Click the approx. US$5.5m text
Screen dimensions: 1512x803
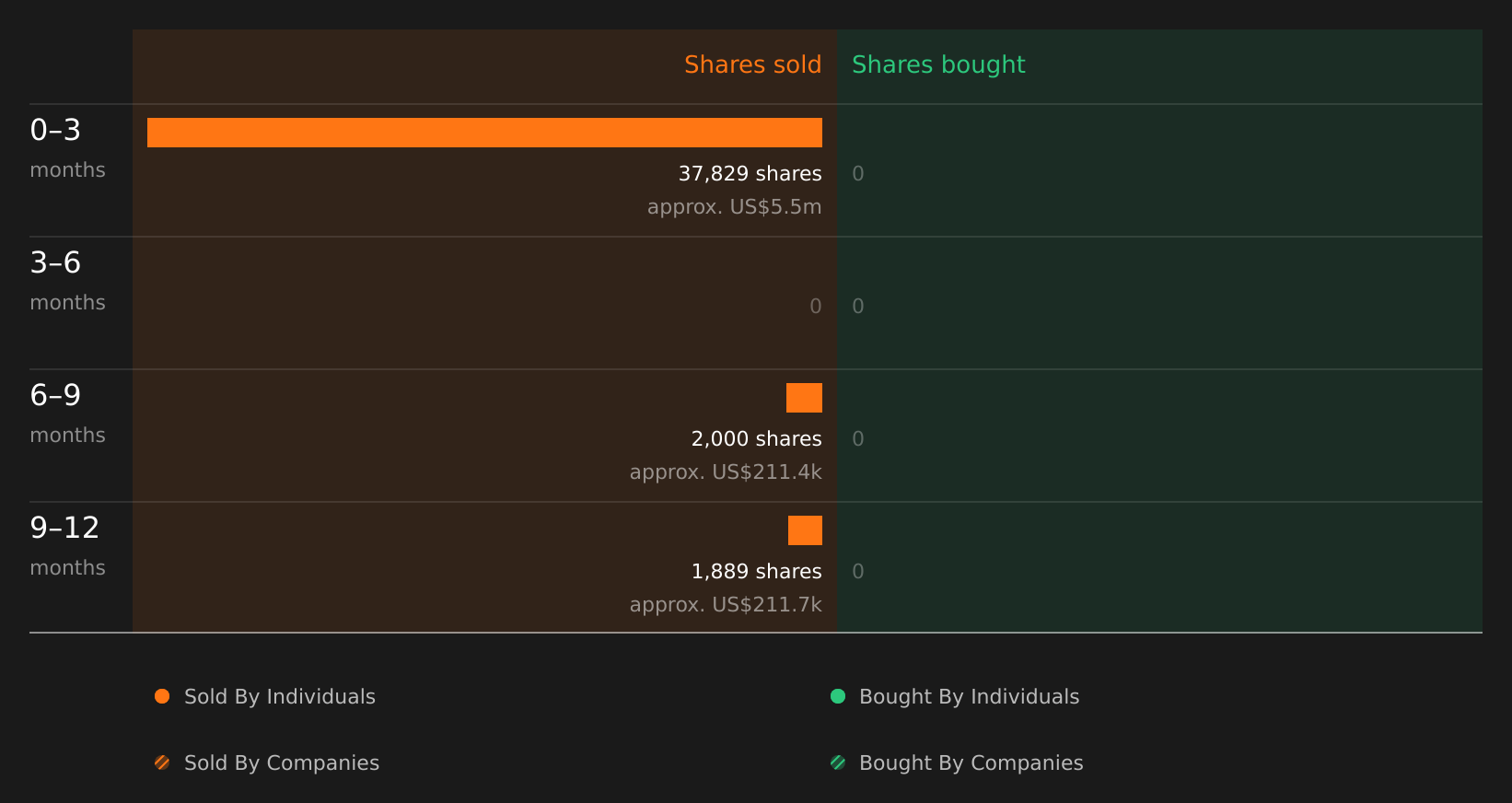(x=734, y=207)
